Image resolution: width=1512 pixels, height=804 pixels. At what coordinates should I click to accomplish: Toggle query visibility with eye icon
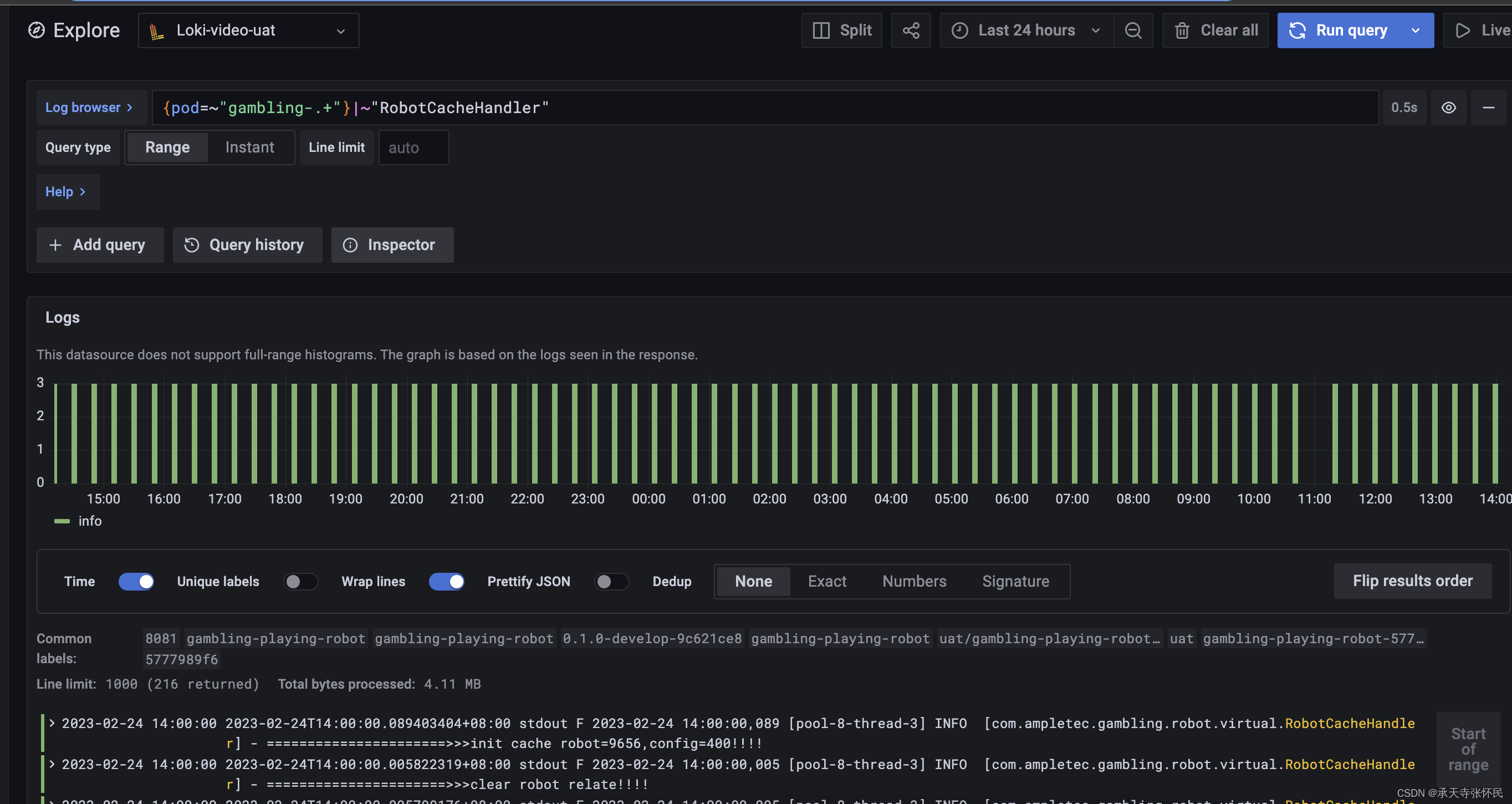point(1448,108)
